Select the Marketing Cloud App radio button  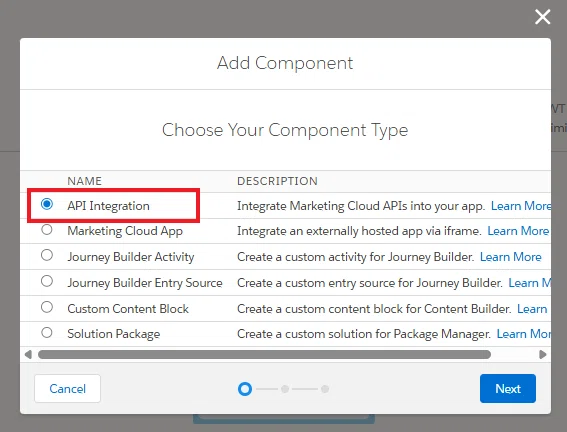(x=47, y=230)
